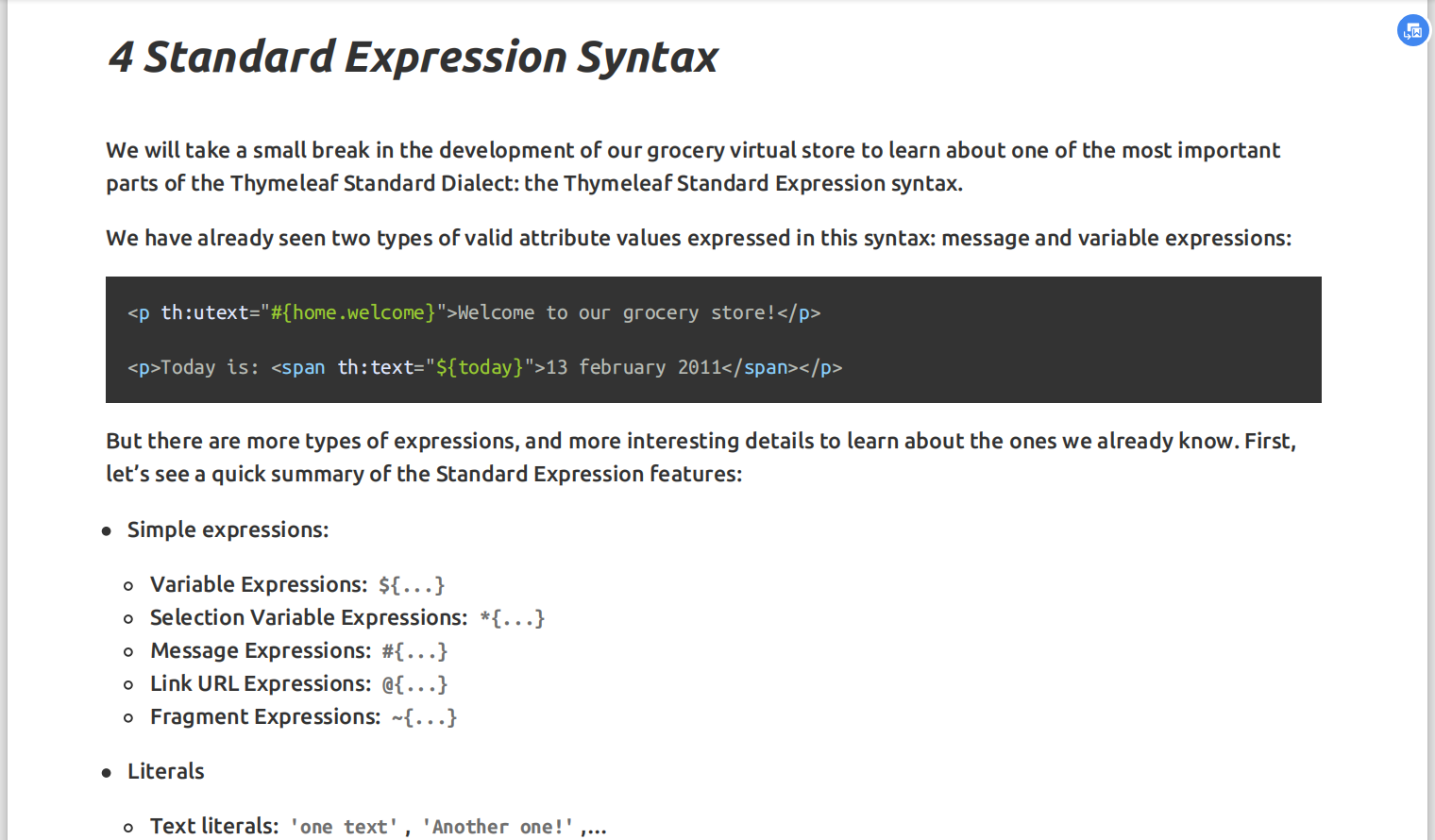
Task: Click 'Variable Expressions:' list entry
Action: click(x=259, y=584)
